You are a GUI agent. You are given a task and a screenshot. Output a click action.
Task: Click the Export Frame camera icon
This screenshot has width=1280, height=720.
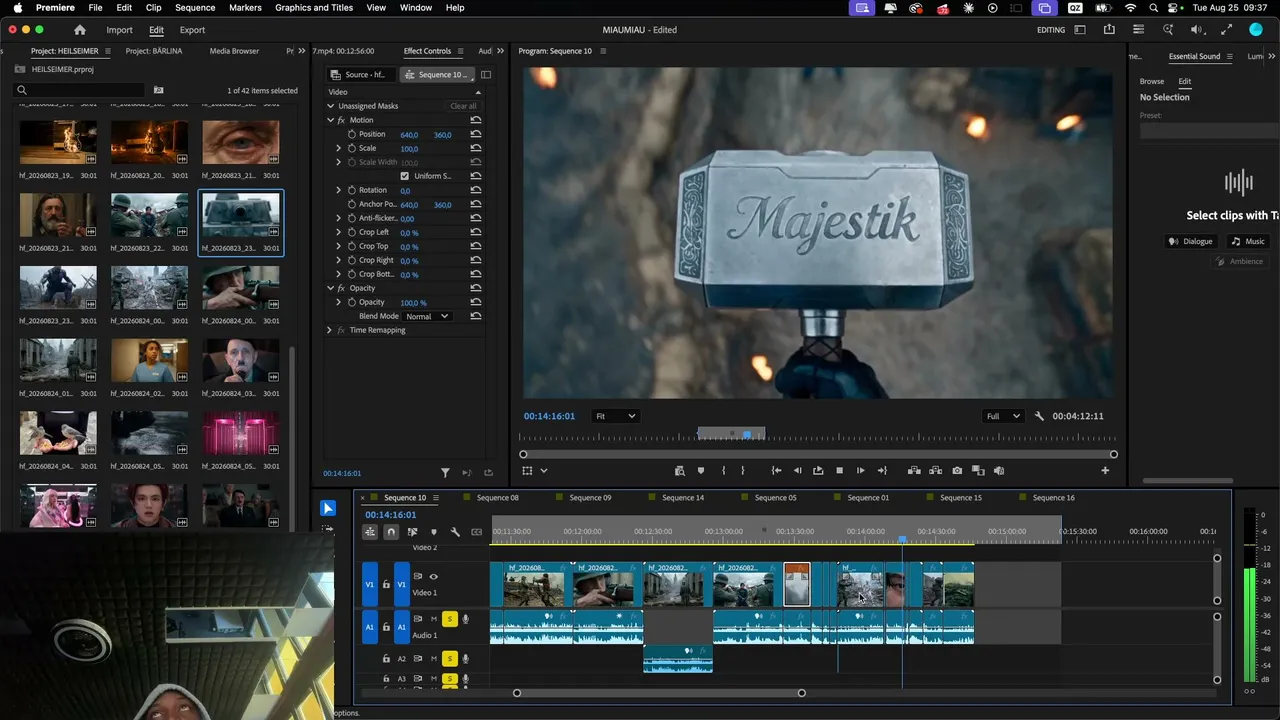957,470
